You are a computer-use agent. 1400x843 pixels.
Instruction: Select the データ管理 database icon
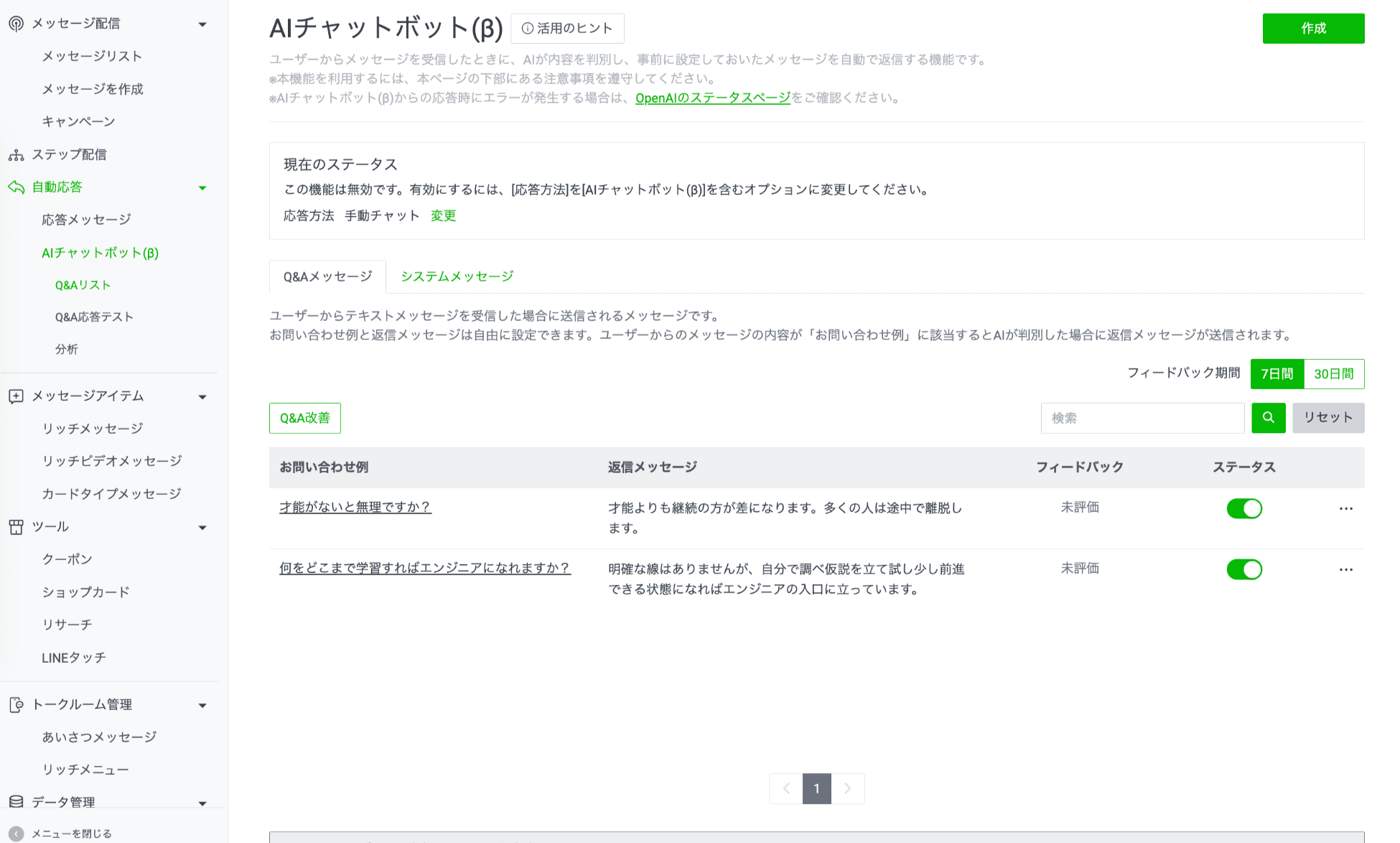(x=14, y=801)
